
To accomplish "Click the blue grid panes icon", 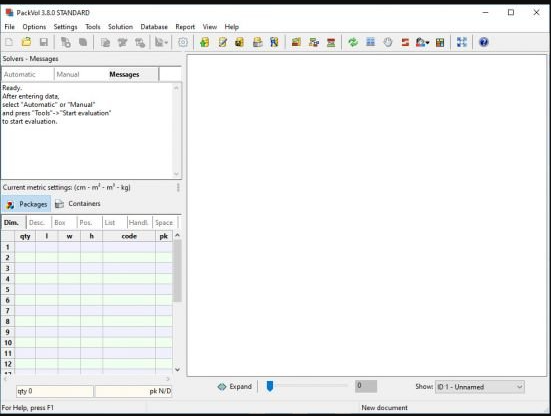I will [370, 42].
